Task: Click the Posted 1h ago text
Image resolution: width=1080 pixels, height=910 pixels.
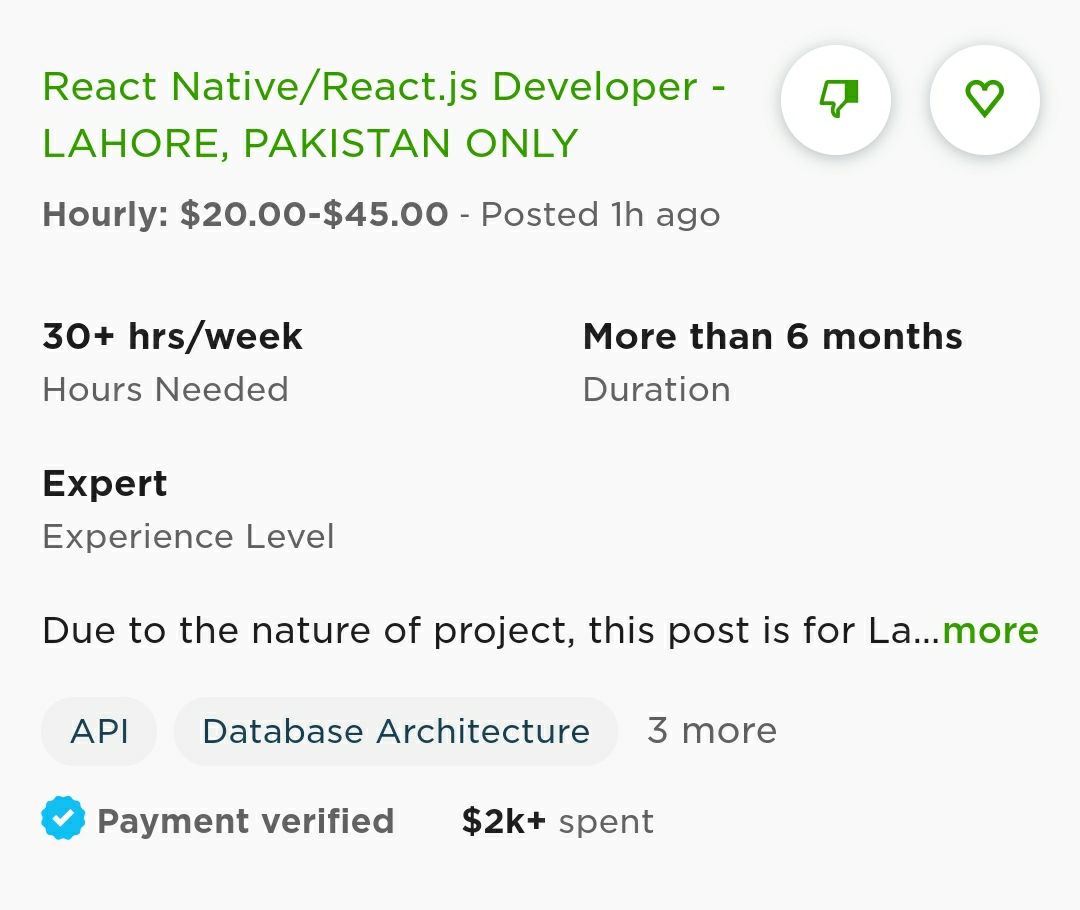Action: click(600, 214)
